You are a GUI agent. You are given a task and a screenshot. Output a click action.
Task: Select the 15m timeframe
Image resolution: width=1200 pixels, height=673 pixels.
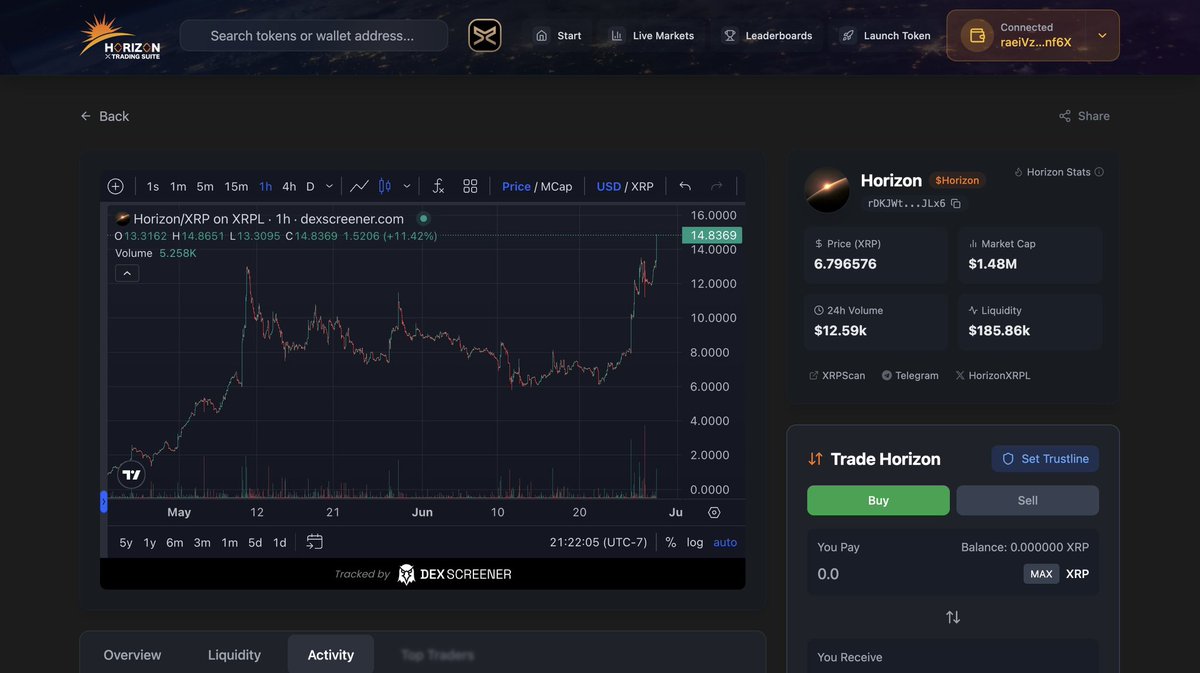point(236,186)
